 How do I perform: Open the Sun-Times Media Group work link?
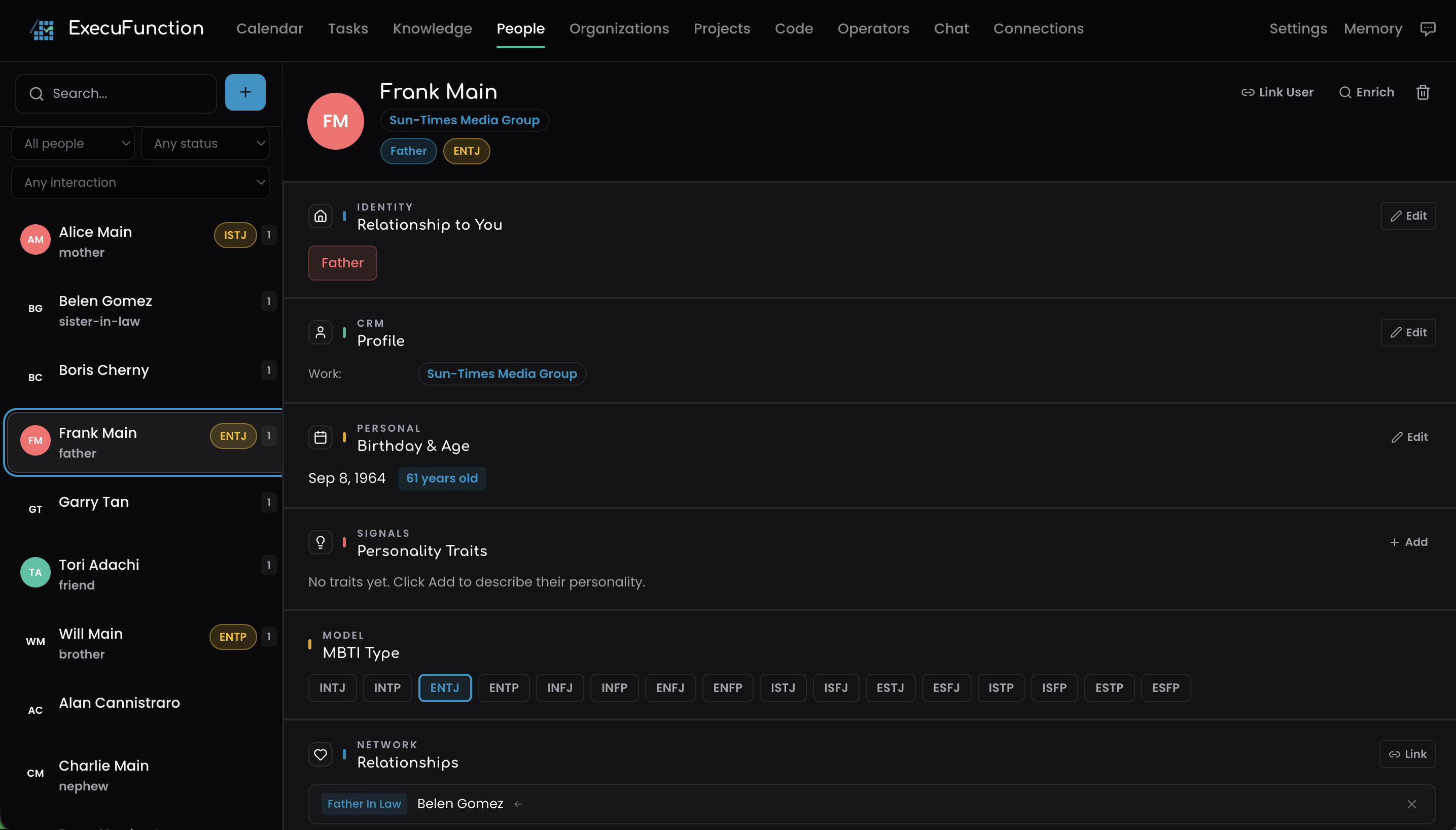click(501, 373)
